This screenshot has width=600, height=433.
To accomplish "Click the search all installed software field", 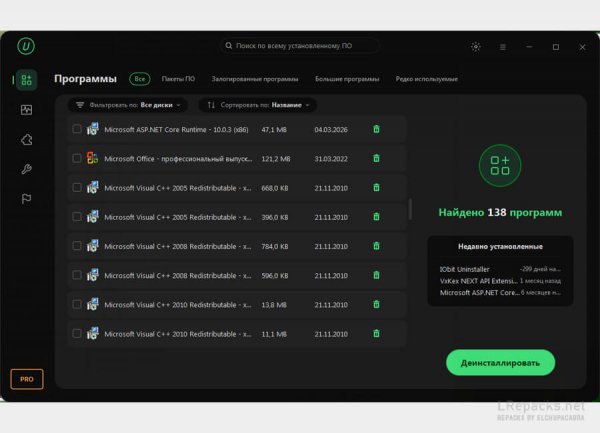I will click(299, 46).
